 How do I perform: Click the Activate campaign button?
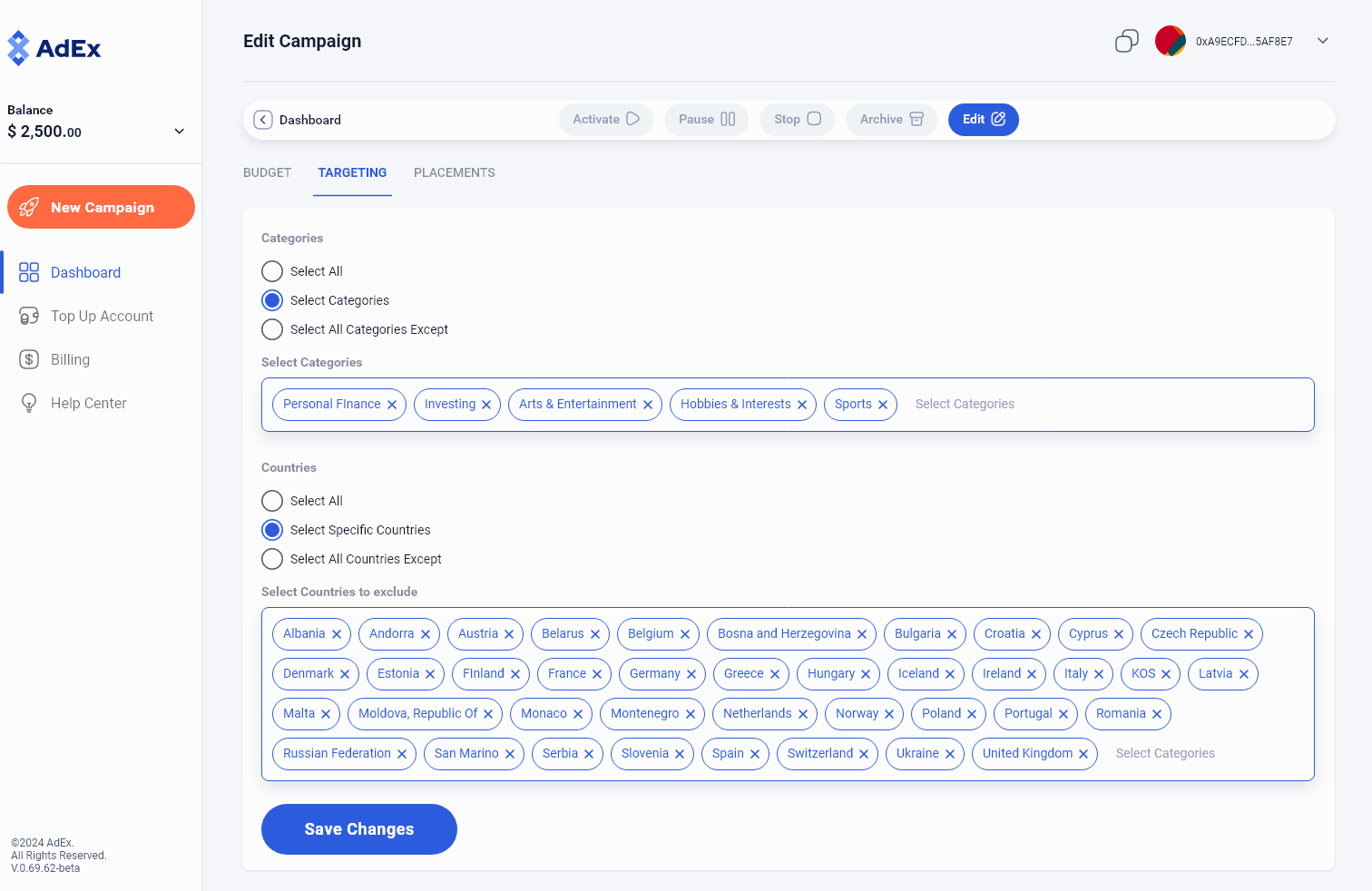(605, 119)
